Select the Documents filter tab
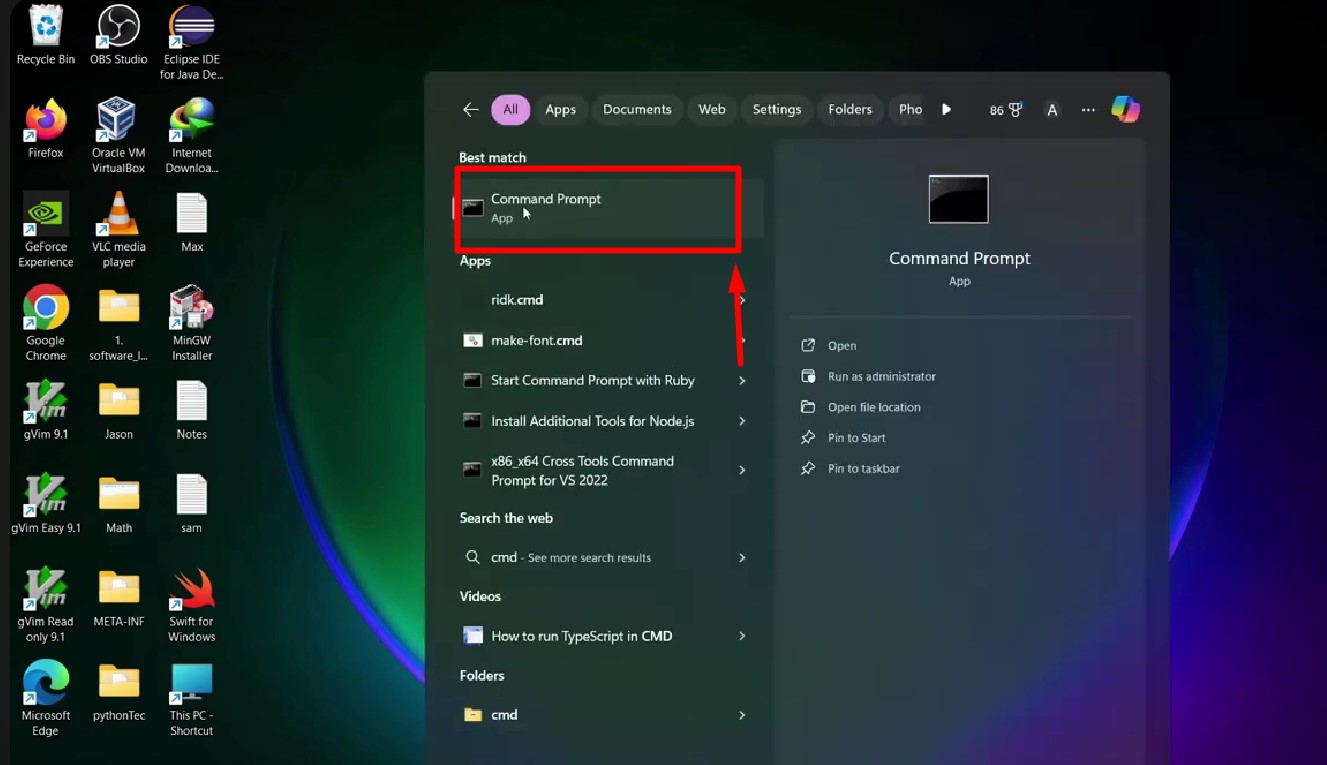Screen dimensions: 1327x765 pyautogui.click(x=637, y=110)
